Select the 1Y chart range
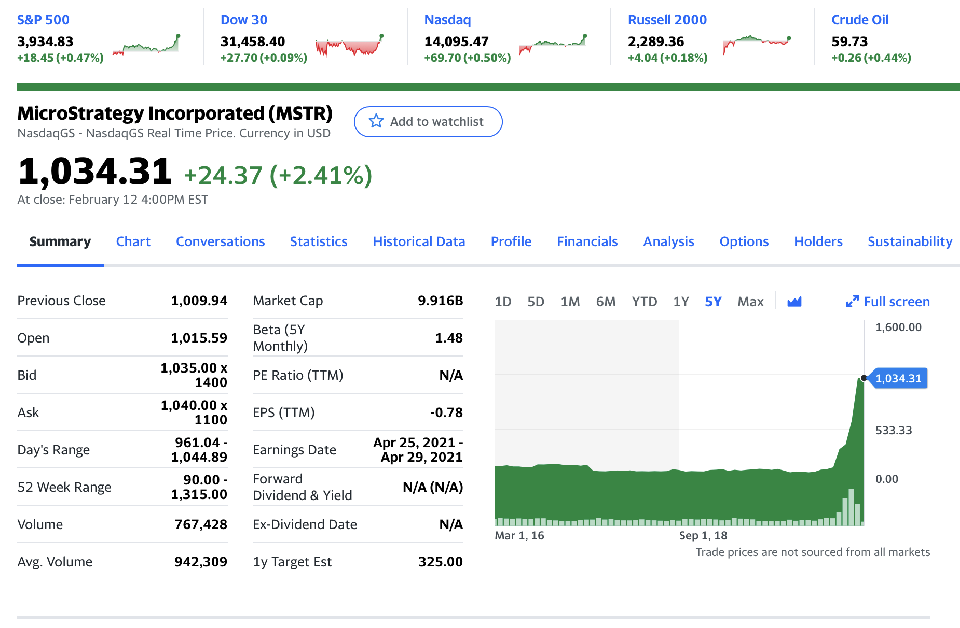The height and width of the screenshot is (628, 960). [x=681, y=302]
